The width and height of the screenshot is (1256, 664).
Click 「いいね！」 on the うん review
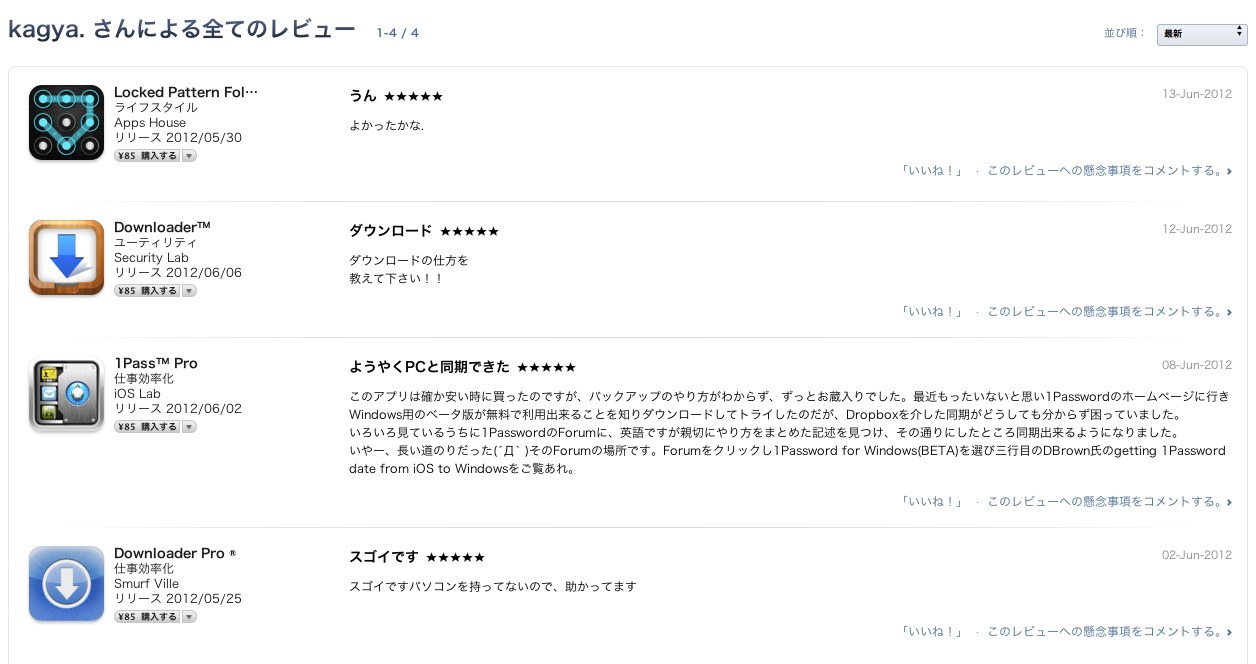pyautogui.click(x=931, y=171)
